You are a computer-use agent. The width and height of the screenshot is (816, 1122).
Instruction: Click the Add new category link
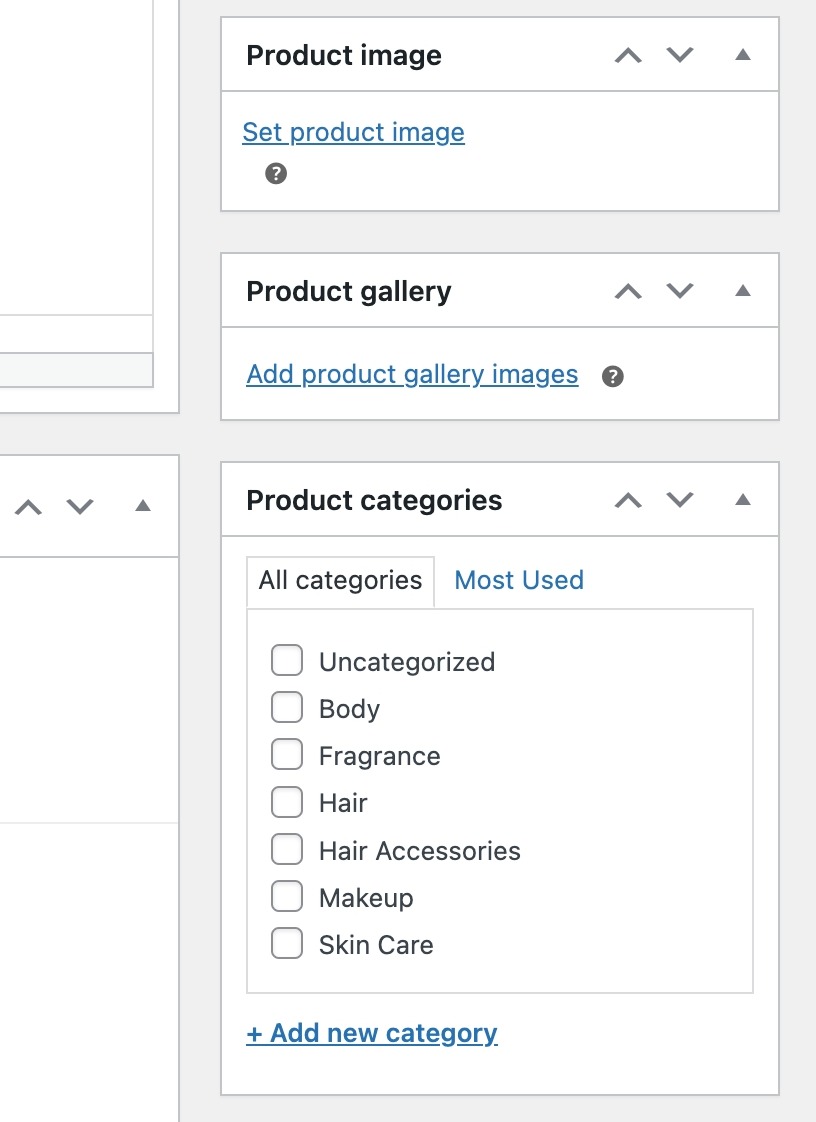[372, 1033]
